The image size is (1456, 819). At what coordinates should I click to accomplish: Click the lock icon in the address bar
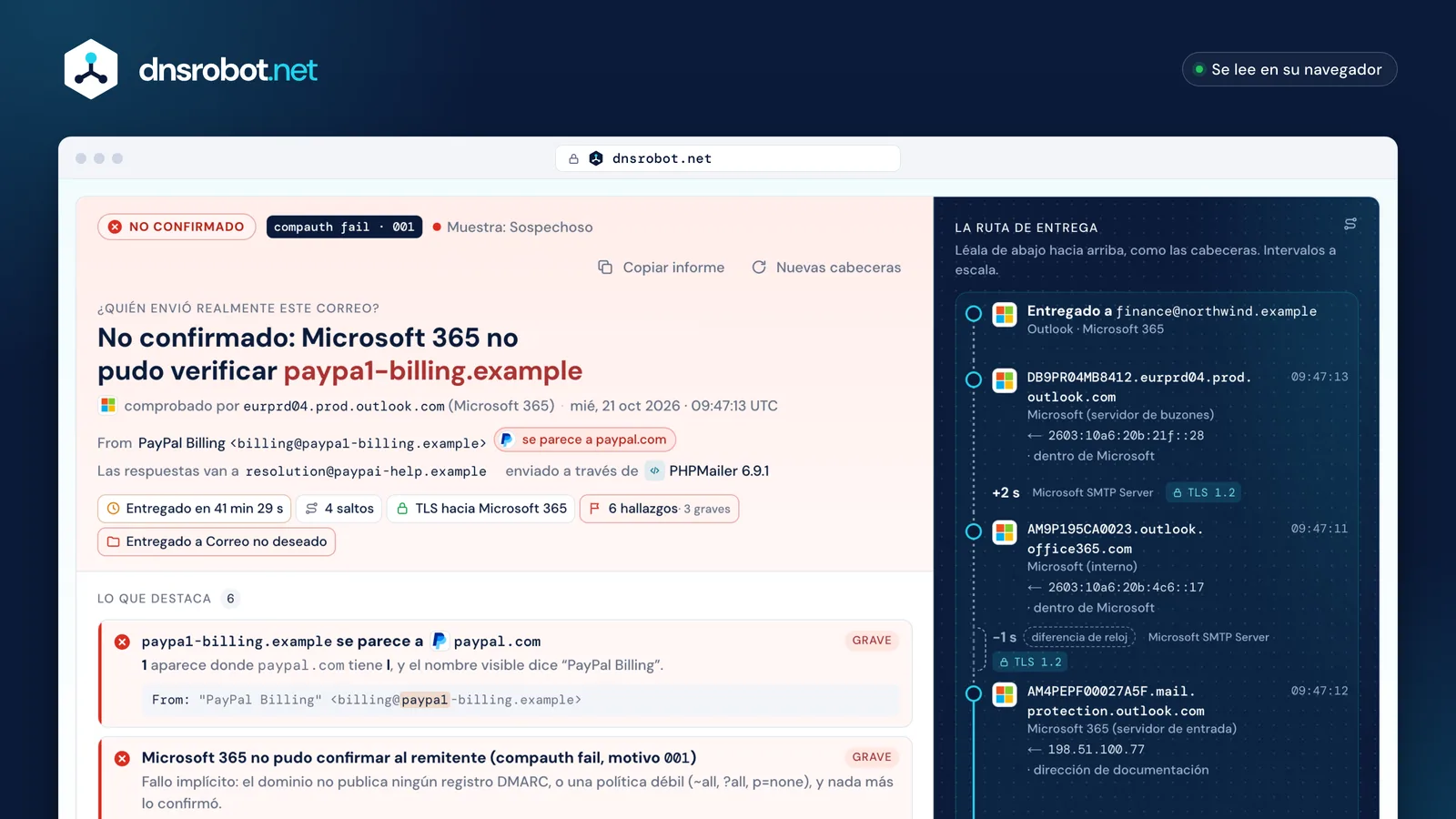573,158
